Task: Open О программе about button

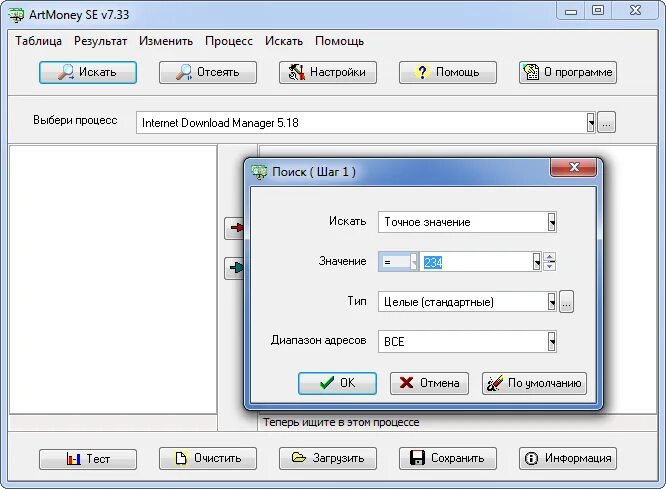Action: tap(567, 72)
